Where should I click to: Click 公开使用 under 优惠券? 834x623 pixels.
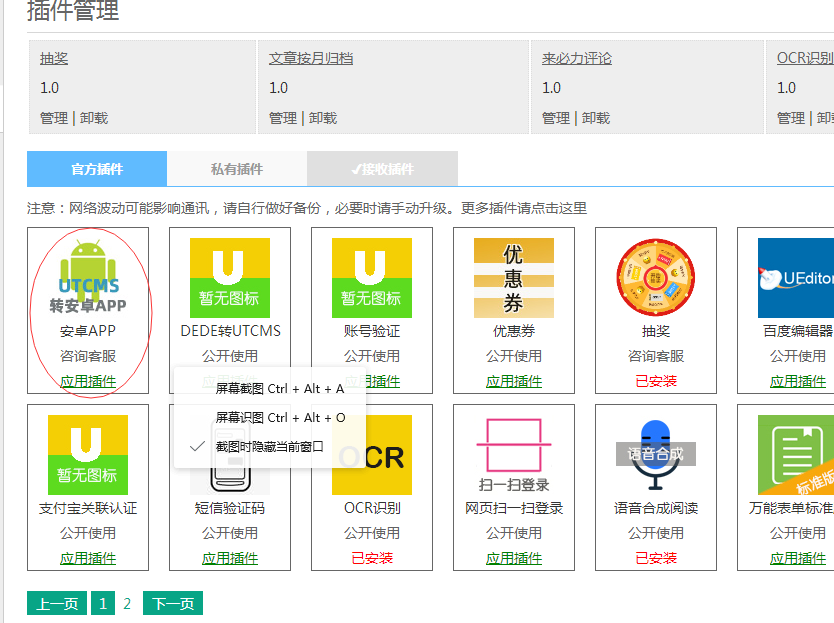coord(514,356)
